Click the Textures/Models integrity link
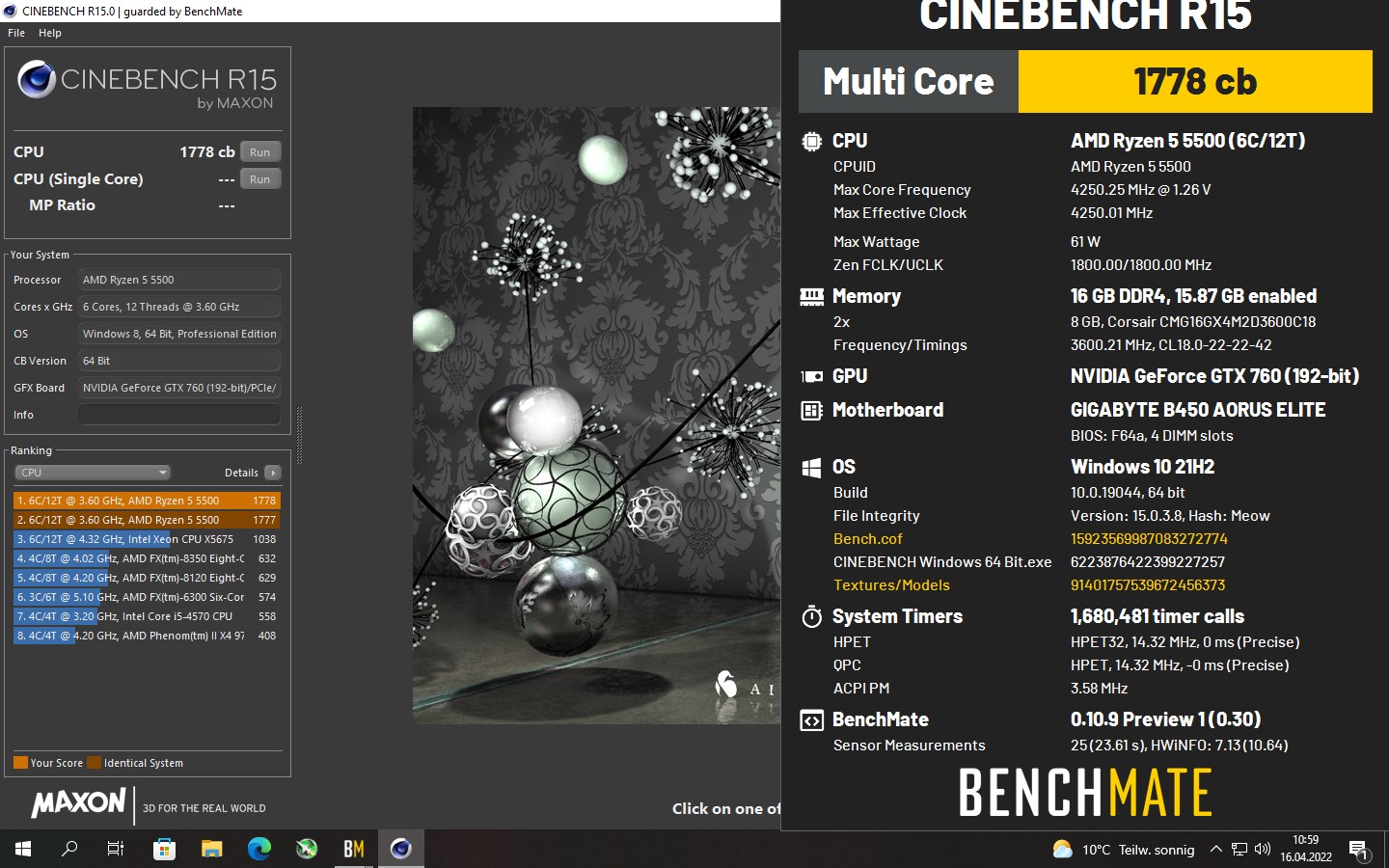Image resolution: width=1389 pixels, height=868 pixels. coord(891,585)
